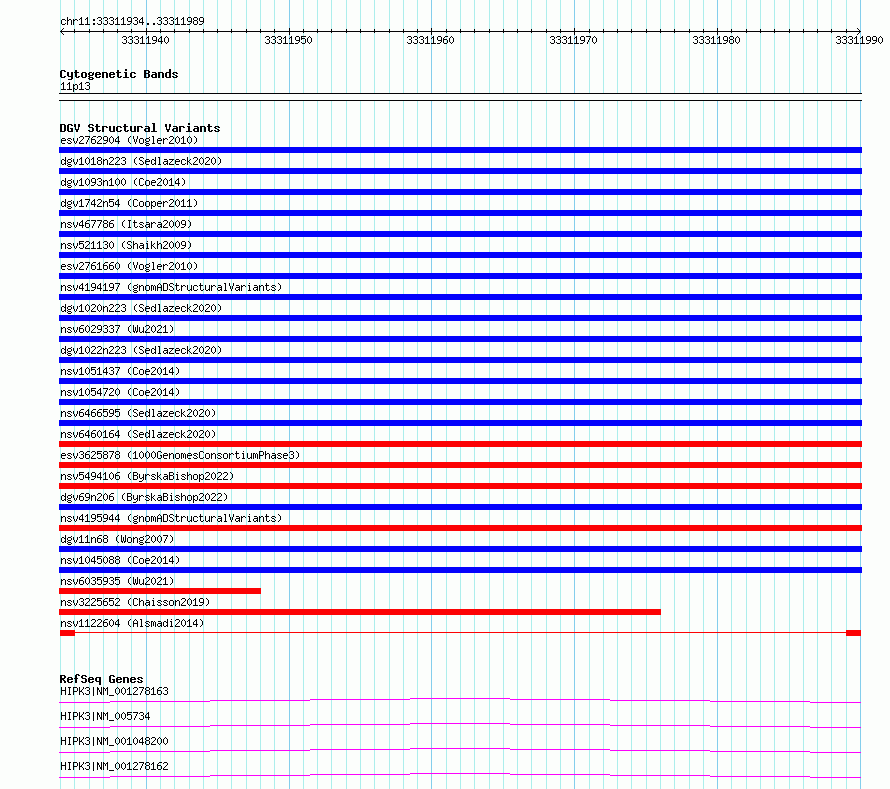
Task: Click the chr11:33311934..33311989 coordinate label
Action: coord(132,21)
